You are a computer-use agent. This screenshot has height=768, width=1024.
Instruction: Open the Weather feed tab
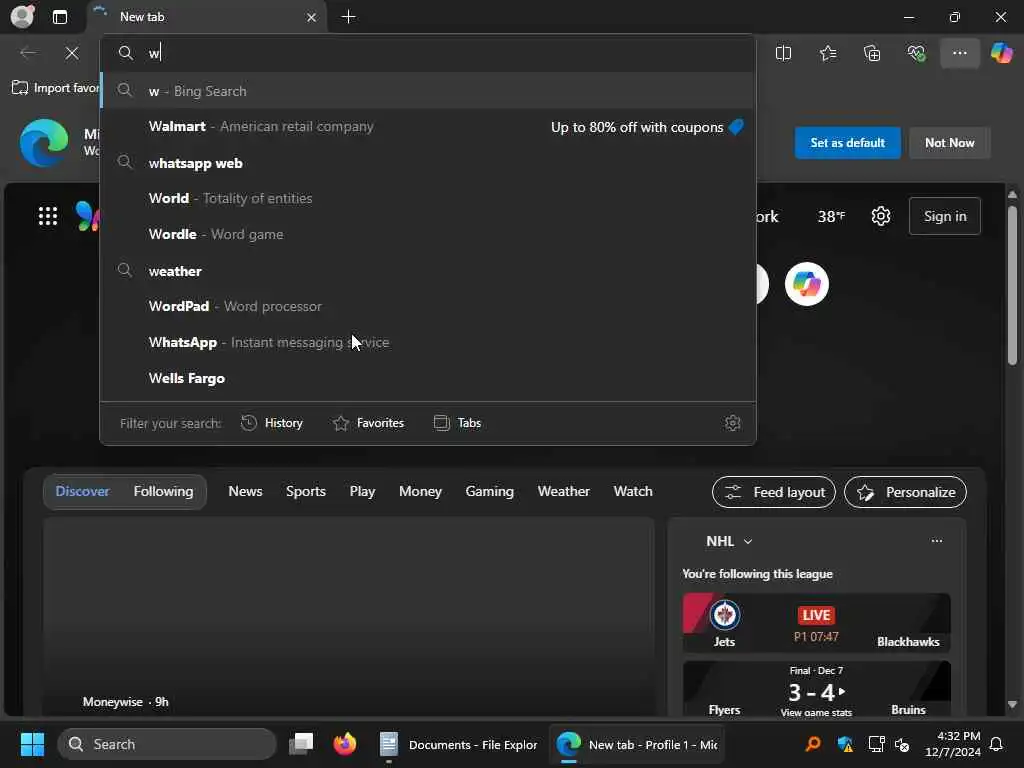coord(564,492)
